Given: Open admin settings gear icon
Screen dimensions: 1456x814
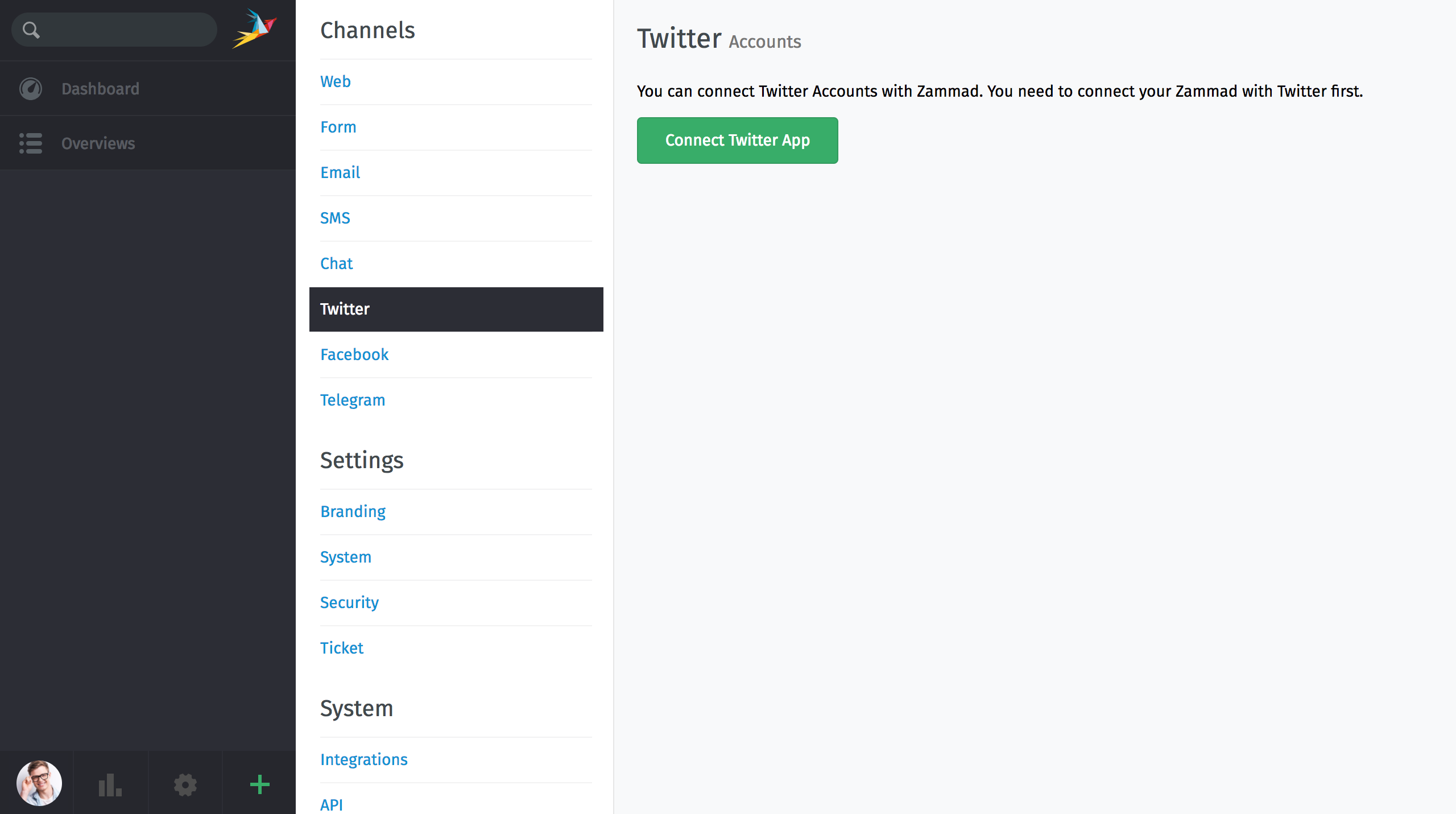Looking at the screenshot, I should (185, 785).
